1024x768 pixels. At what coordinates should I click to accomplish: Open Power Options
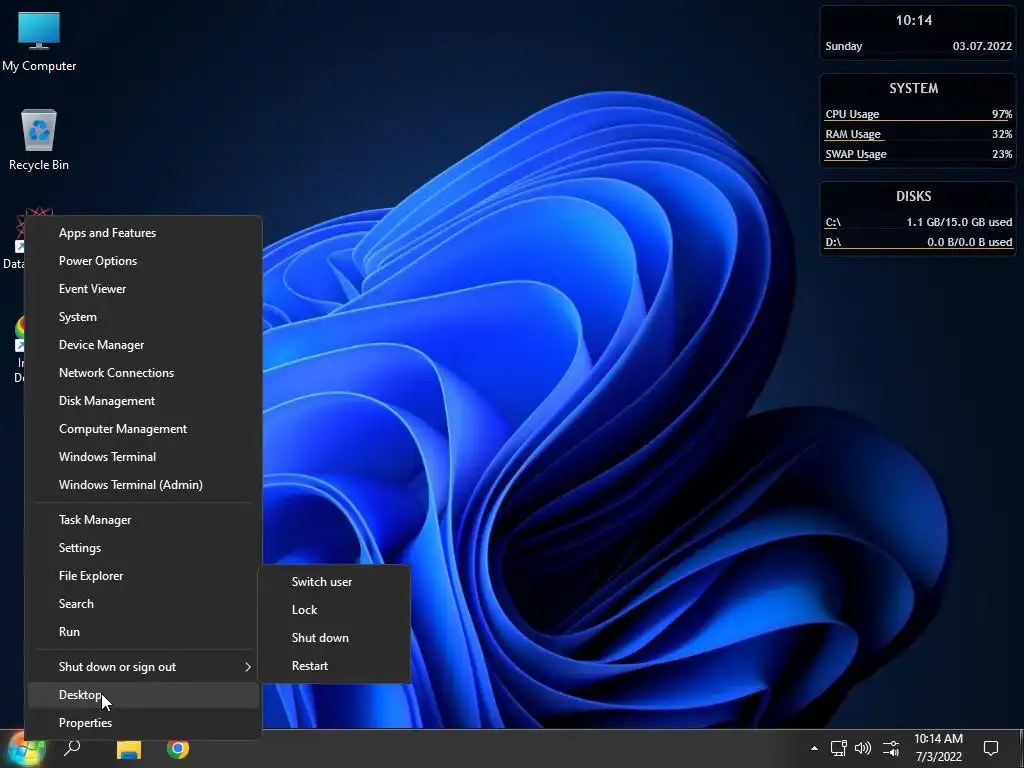click(x=144, y=261)
